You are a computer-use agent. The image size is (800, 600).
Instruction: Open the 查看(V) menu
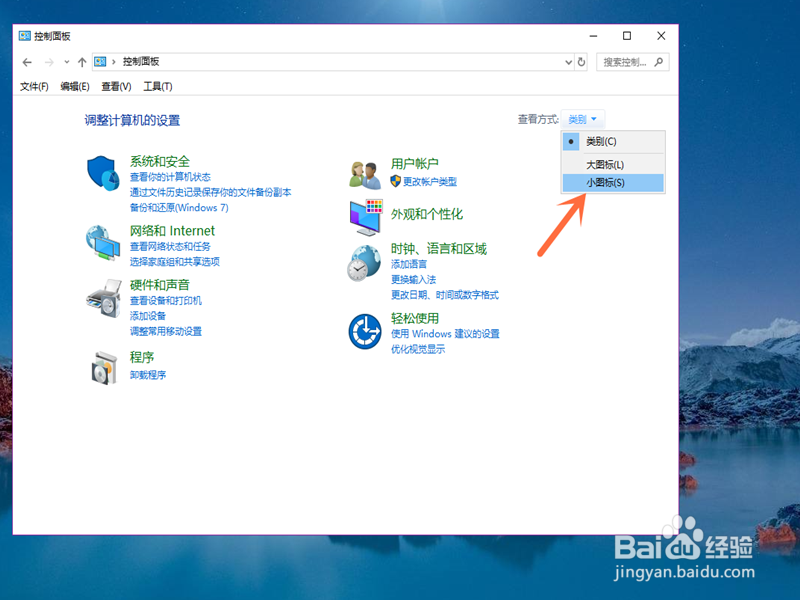pyautogui.click(x=116, y=87)
